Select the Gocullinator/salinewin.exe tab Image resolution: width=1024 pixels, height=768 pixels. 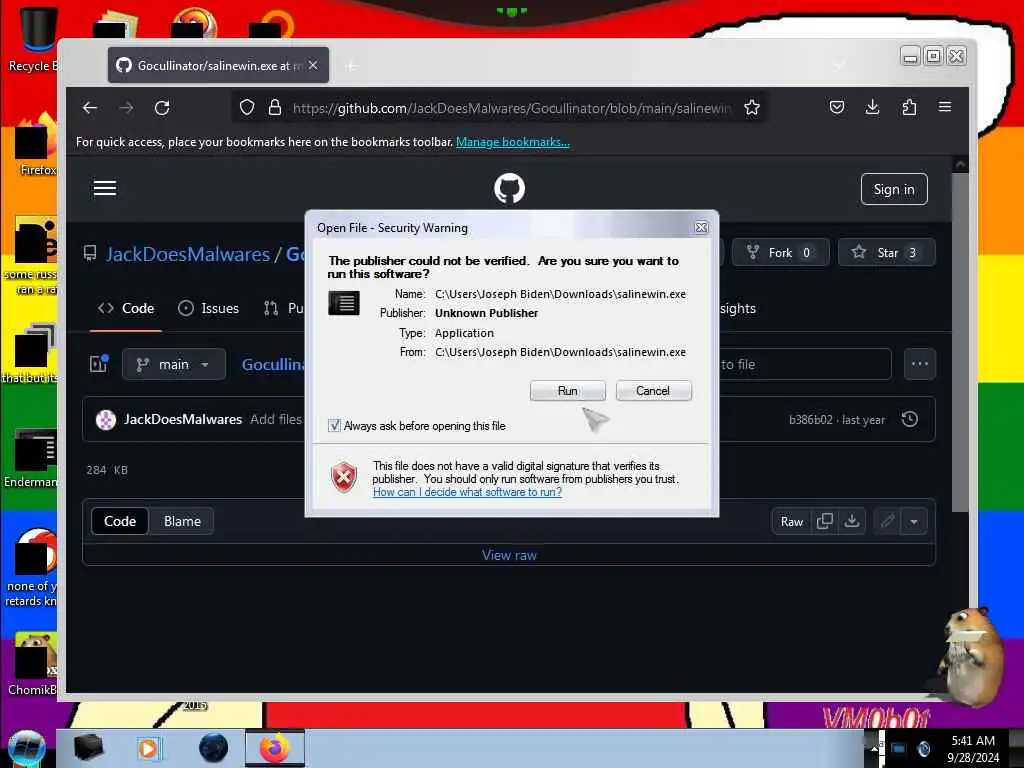click(218, 65)
